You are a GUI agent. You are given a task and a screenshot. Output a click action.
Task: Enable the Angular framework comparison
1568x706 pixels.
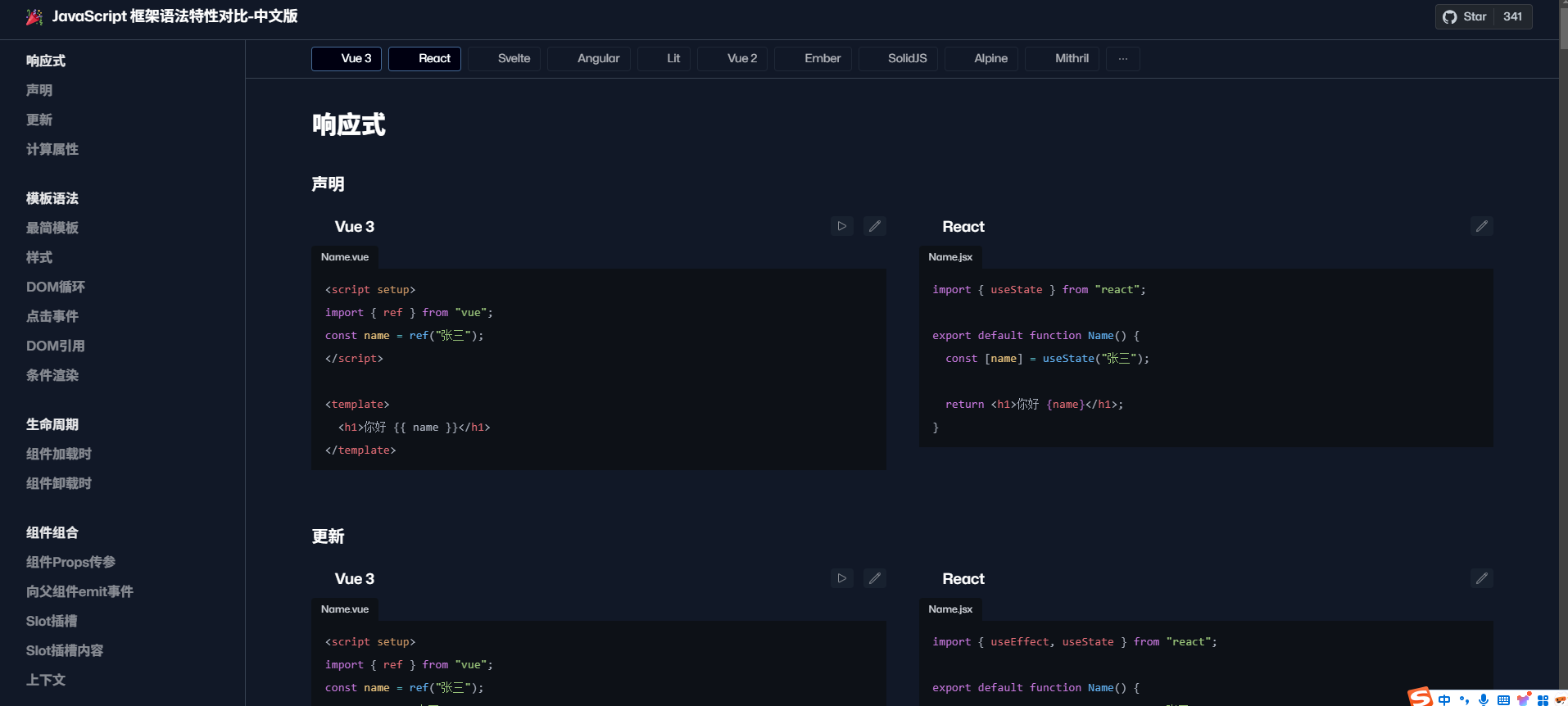point(589,59)
